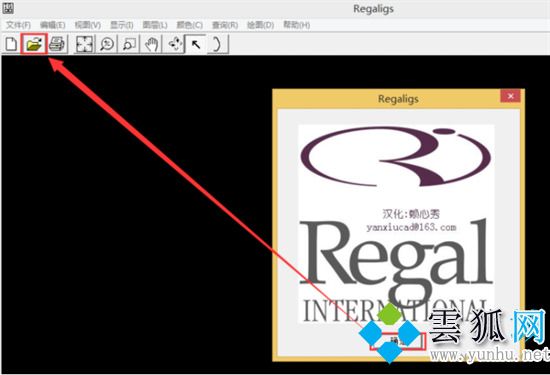Print the drawing using the printer icon
The image size is (550, 375).
[x=57, y=44]
